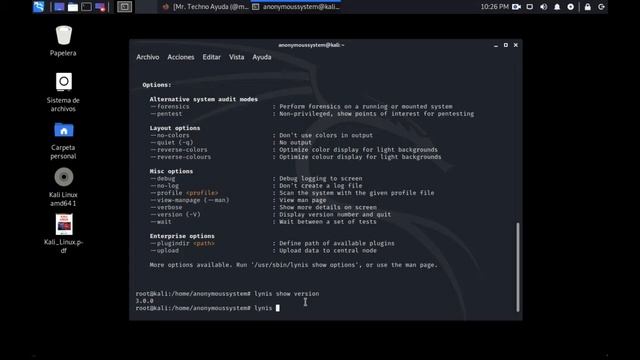640x360 pixels.
Task: Click the '--reverse-colors' option text
Action: click(179, 150)
